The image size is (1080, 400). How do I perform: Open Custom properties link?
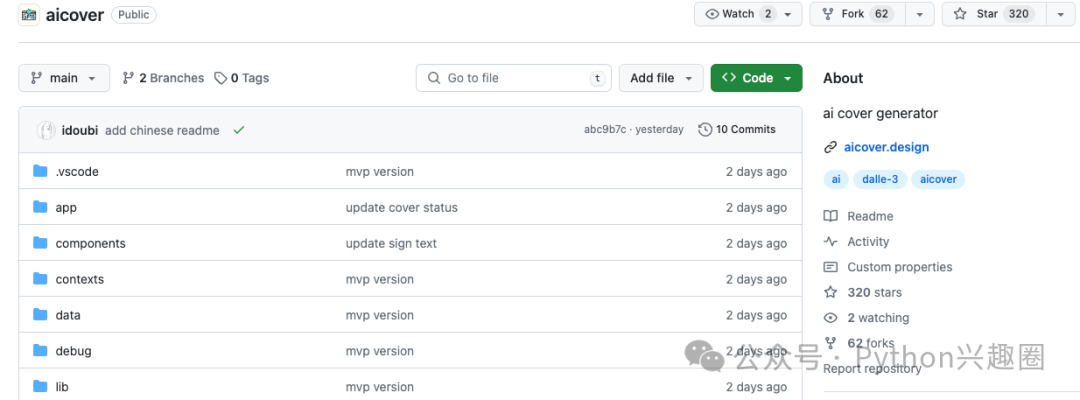point(900,267)
